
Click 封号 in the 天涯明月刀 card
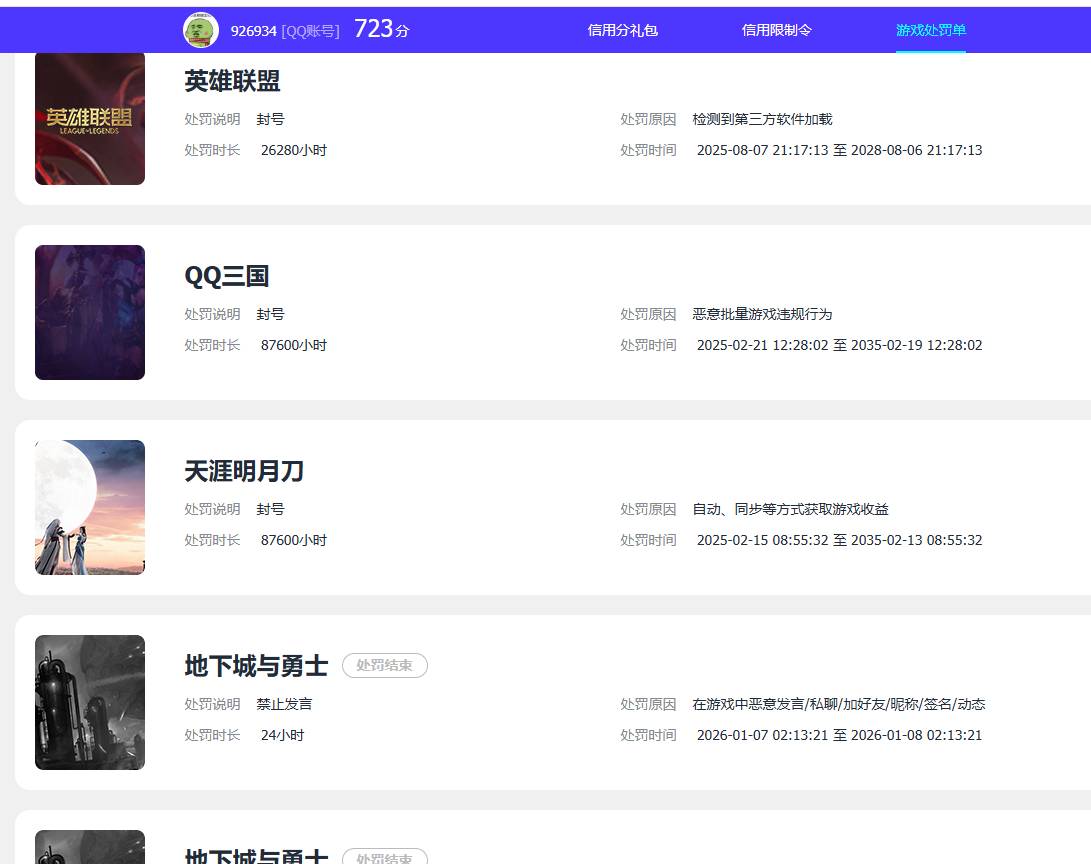point(270,509)
